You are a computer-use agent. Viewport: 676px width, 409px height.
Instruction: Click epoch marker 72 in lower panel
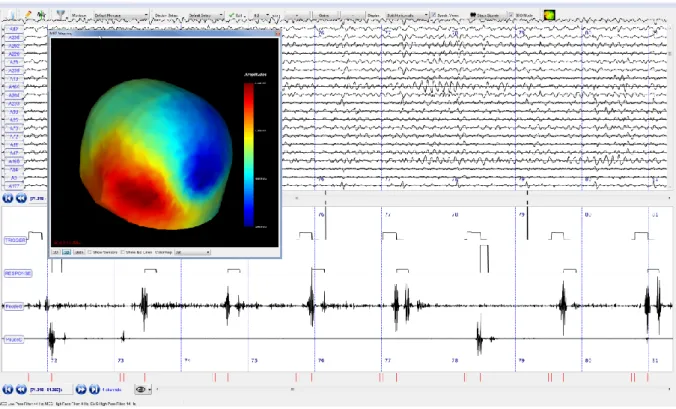pos(54,360)
